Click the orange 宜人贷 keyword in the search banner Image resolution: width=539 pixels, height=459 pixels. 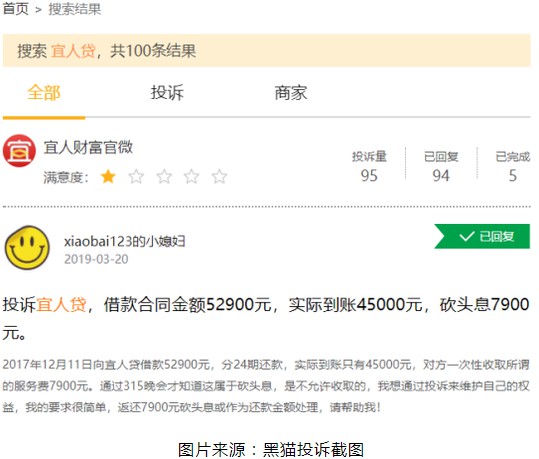[73, 51]
